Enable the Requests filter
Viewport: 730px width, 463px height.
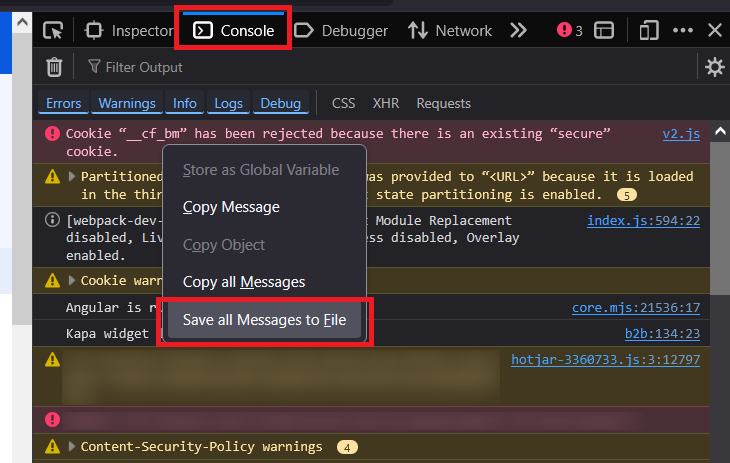point(443,103)
